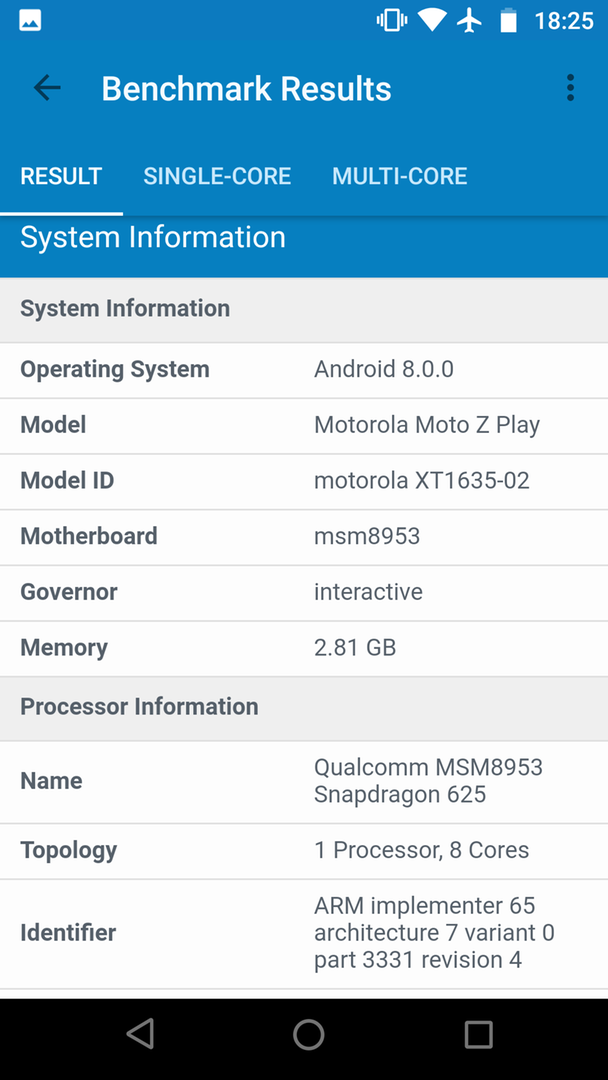Tap the image notification icon in status bar
The width and height of the screenshot is (608, 1080).
point(30,21)
